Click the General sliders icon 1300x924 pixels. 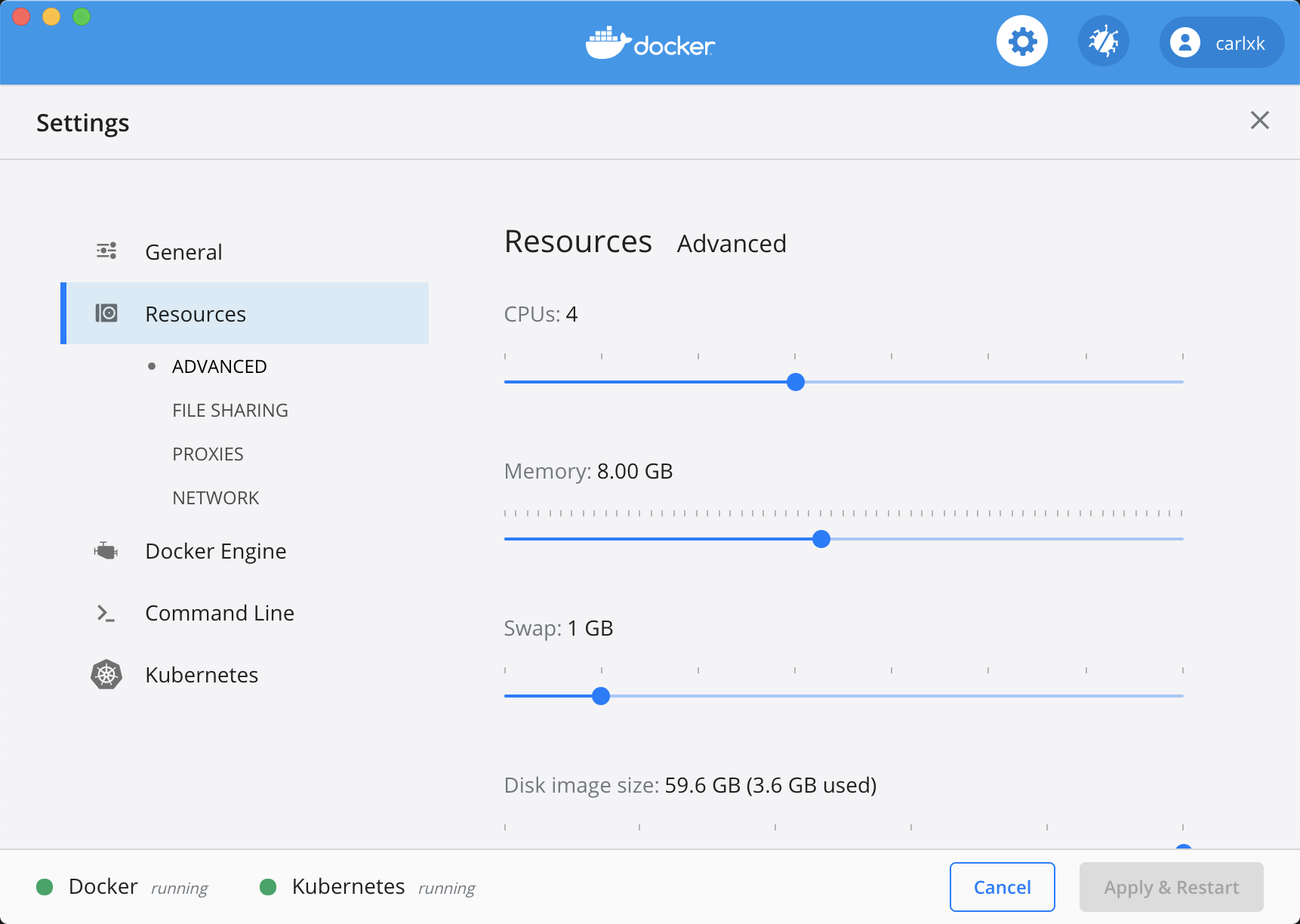(106, 251)
